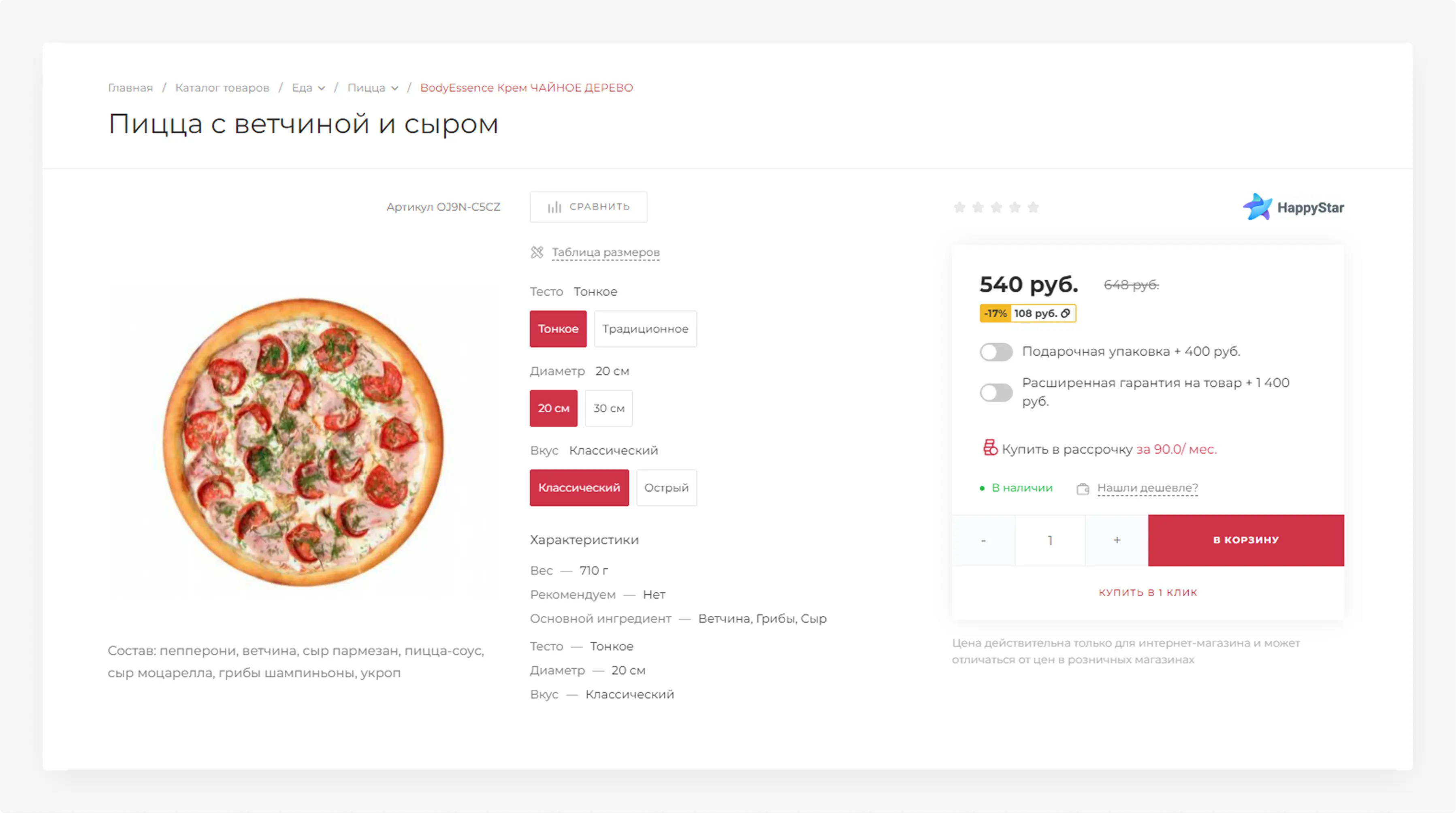Click the installment purchase coins icon
Image resolution: width=1456 pixels, height=815 pixels.
990,448
